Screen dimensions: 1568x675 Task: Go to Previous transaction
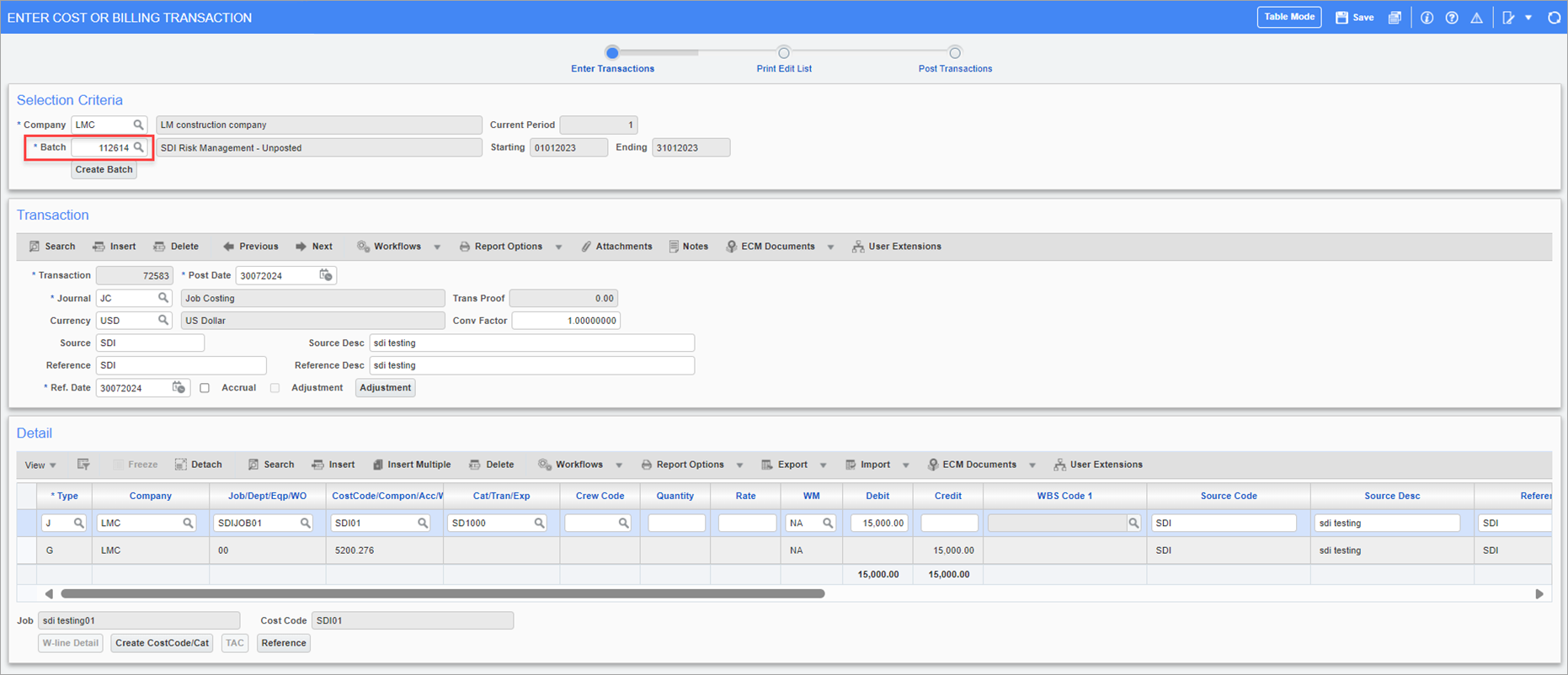250,247
